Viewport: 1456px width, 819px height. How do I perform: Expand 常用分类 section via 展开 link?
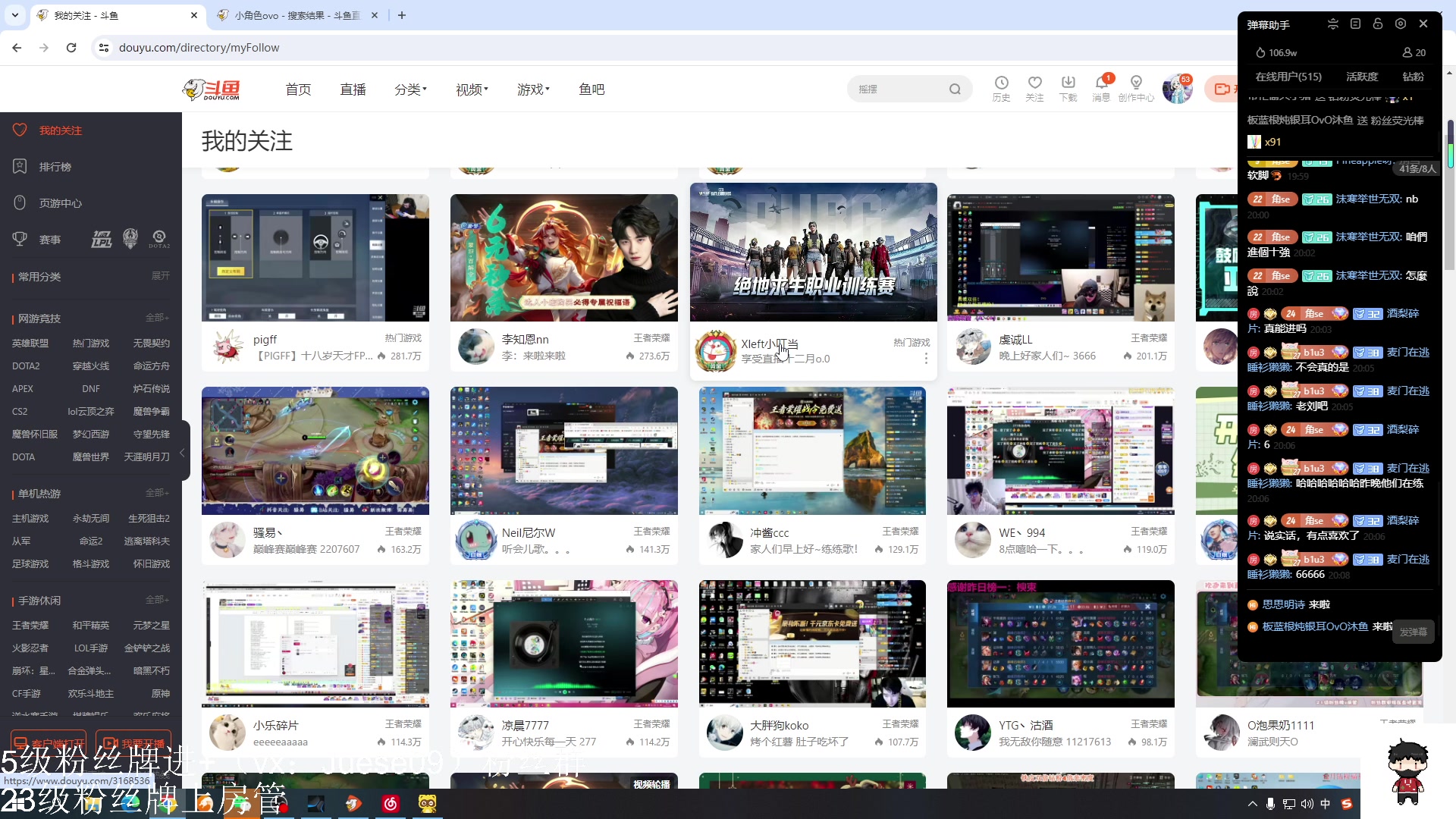click(x=160, y=276)
